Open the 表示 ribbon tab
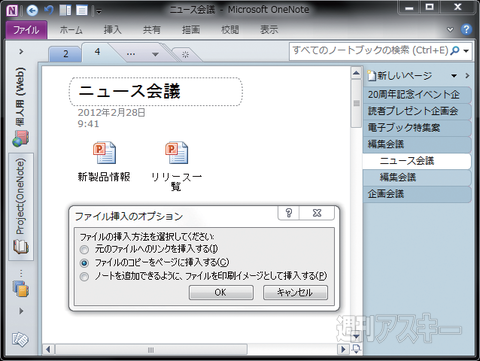 click(x=269, y=30)
